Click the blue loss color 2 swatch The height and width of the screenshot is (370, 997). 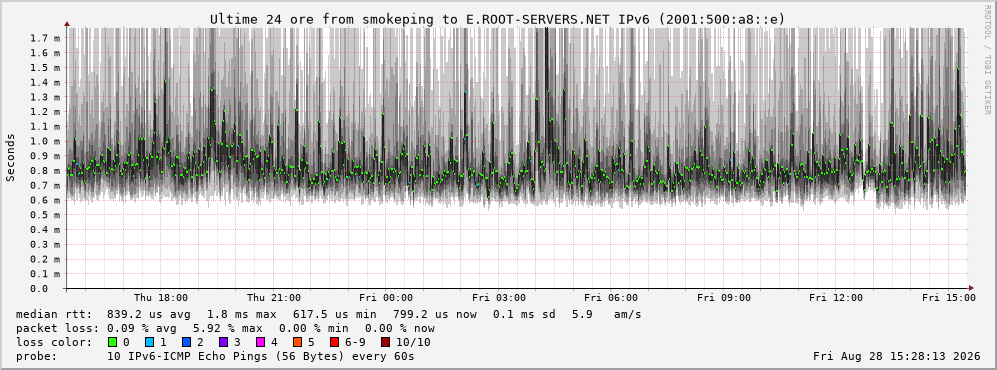186,342
